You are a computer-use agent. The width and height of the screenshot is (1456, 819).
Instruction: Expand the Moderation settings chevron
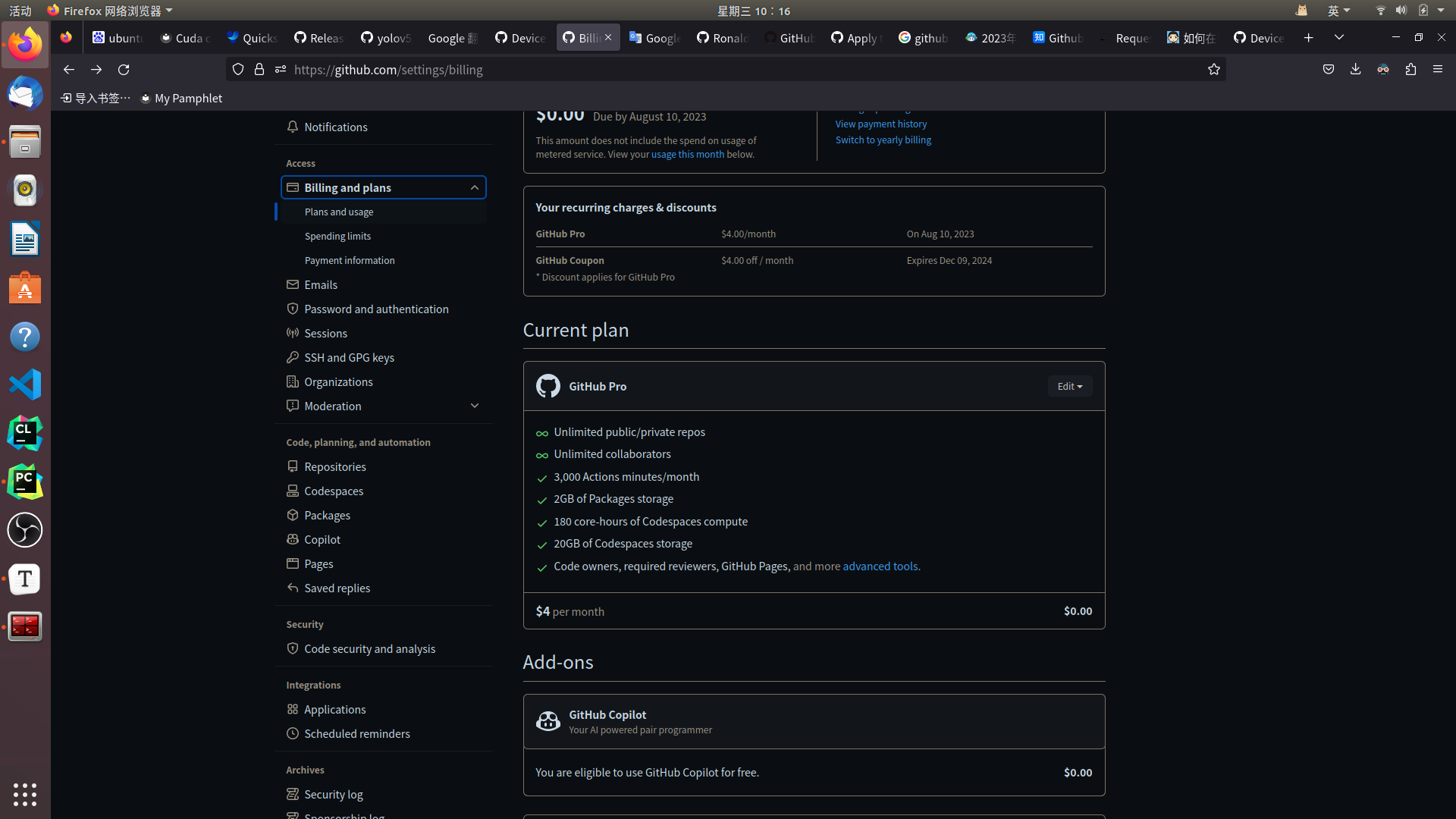coord(474,406)
